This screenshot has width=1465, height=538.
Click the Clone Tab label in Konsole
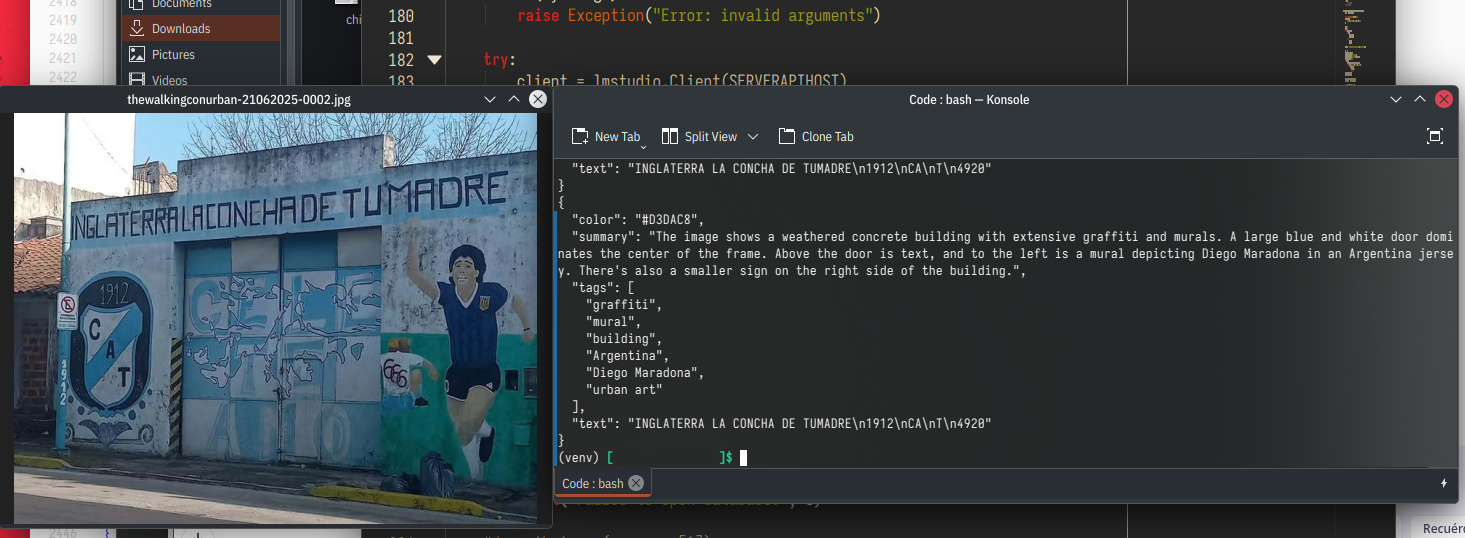click(827, 137)
